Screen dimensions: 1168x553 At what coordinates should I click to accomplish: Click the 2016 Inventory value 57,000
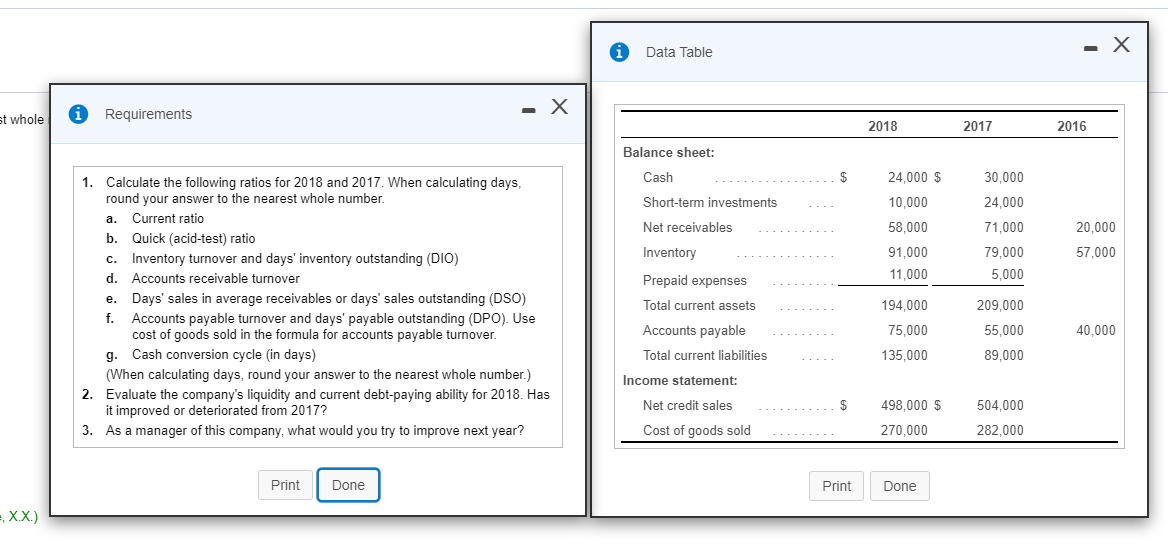pyautogui.click(x=1096, y=253)
